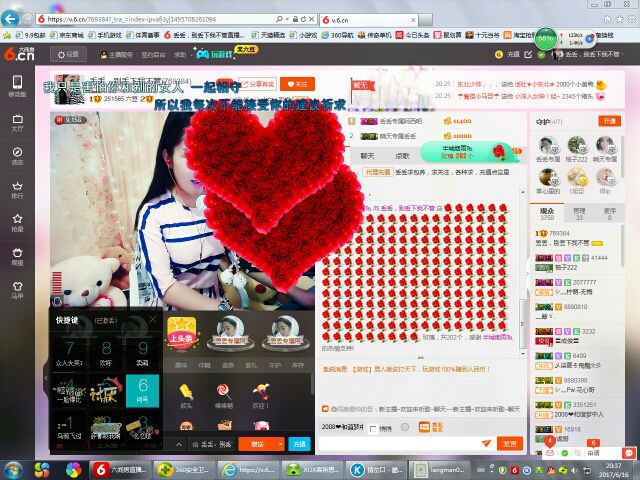640x480 pixels.
Task: Select the pink pig gift icon
Action: (x=261, y=425)
